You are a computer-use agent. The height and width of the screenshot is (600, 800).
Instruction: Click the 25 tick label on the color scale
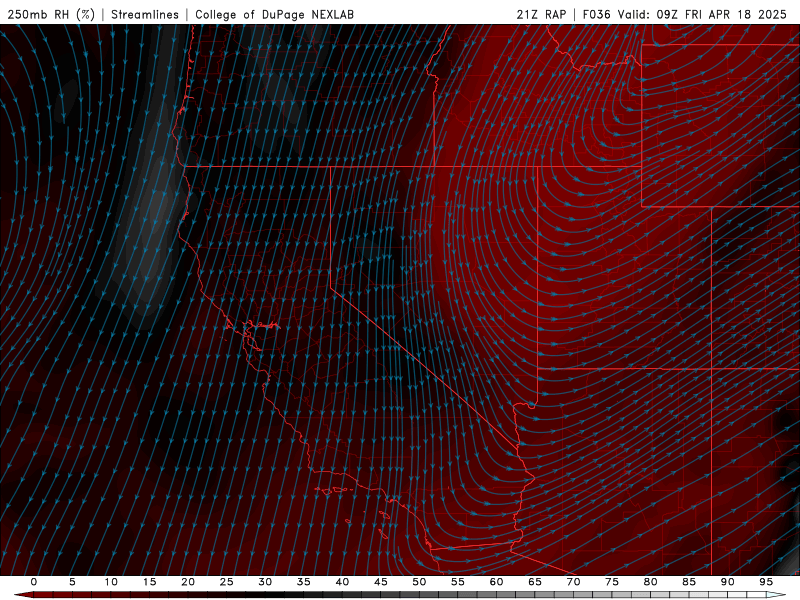pyautogui.click(x=227, y=582)
